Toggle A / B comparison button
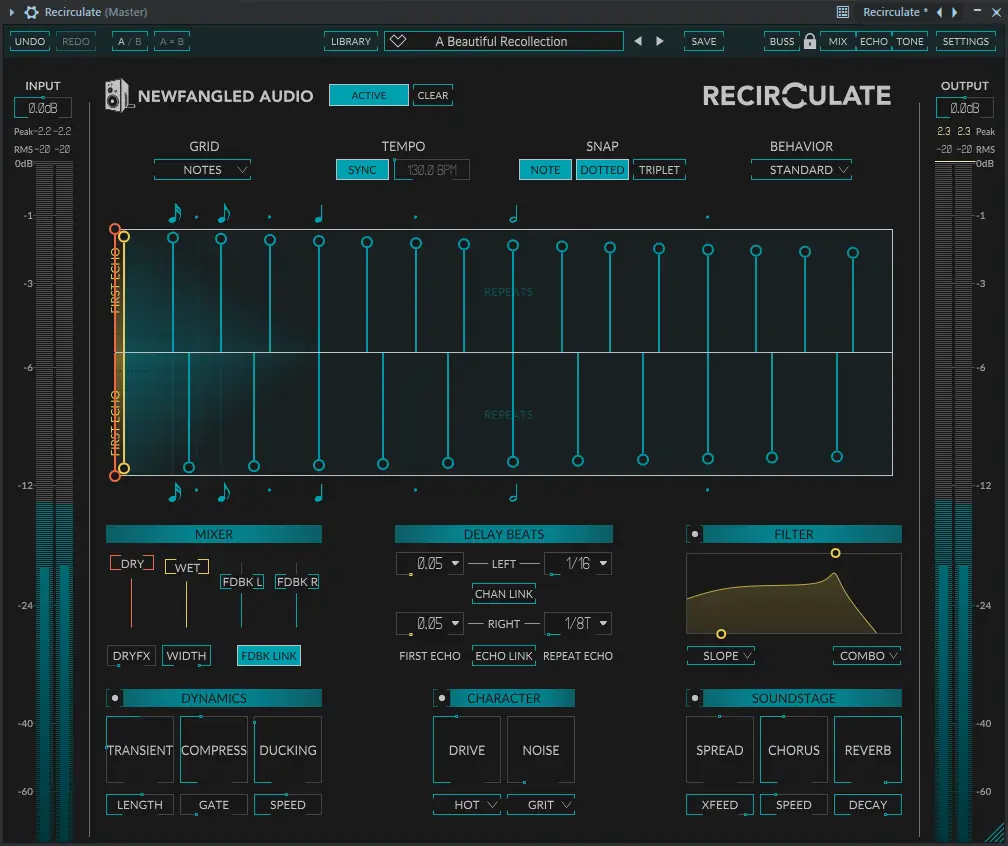The image size is (1008, 846). click(x=129, y=41)
